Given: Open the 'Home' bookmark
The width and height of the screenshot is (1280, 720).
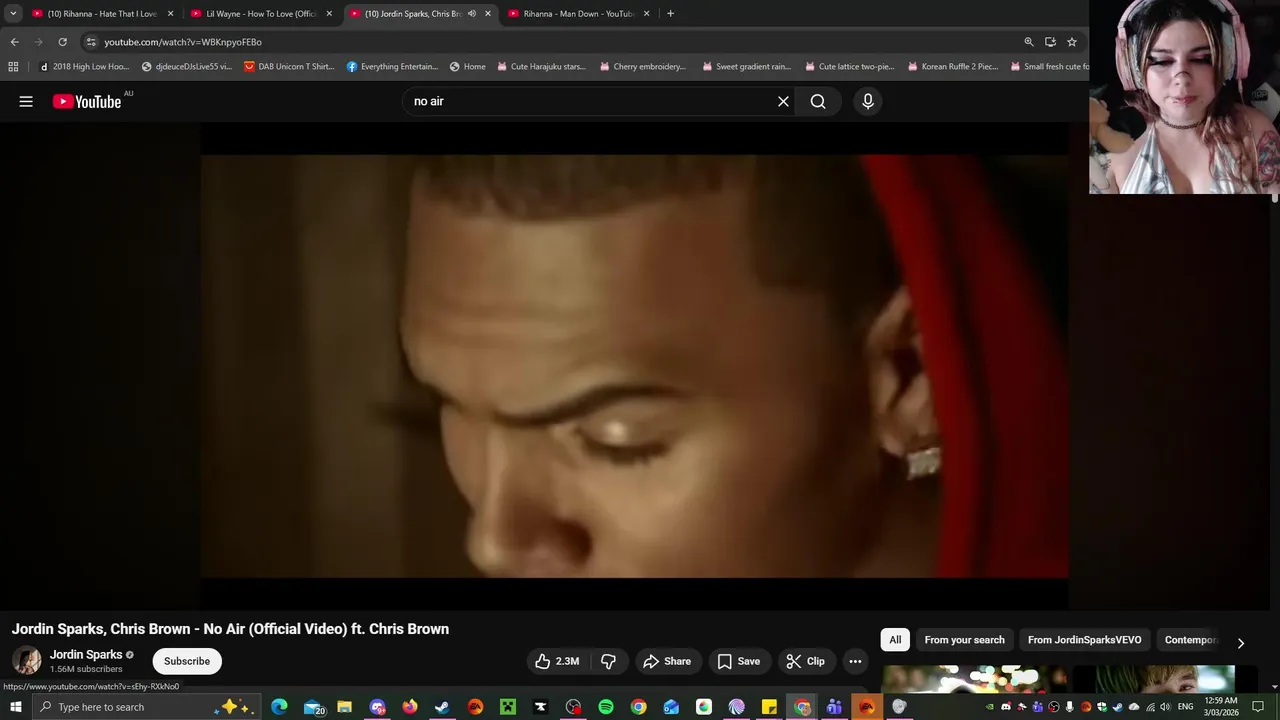Looking at the screenshot, I should tap(468, 67).
